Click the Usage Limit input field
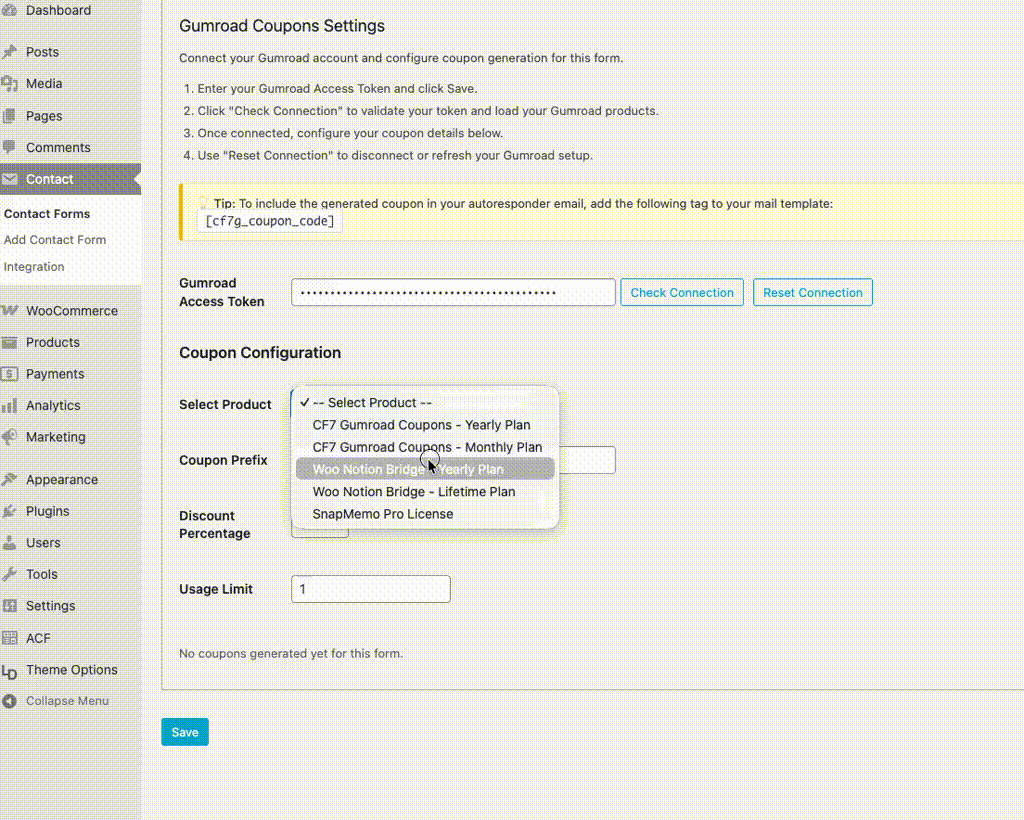 [x=370, y=589]
